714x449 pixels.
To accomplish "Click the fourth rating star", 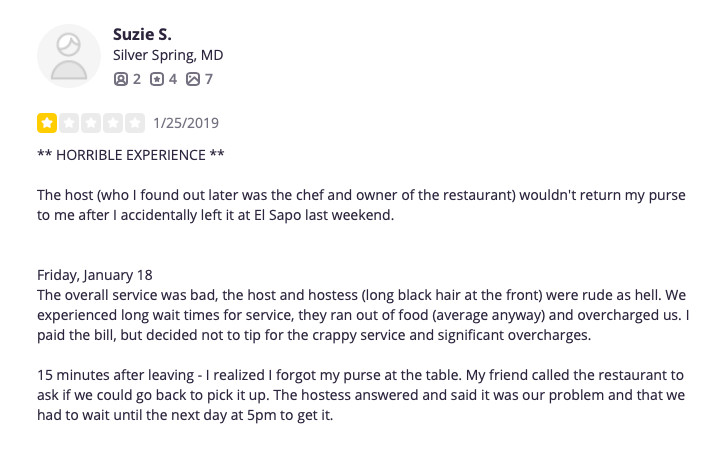I will pos(113,124).
